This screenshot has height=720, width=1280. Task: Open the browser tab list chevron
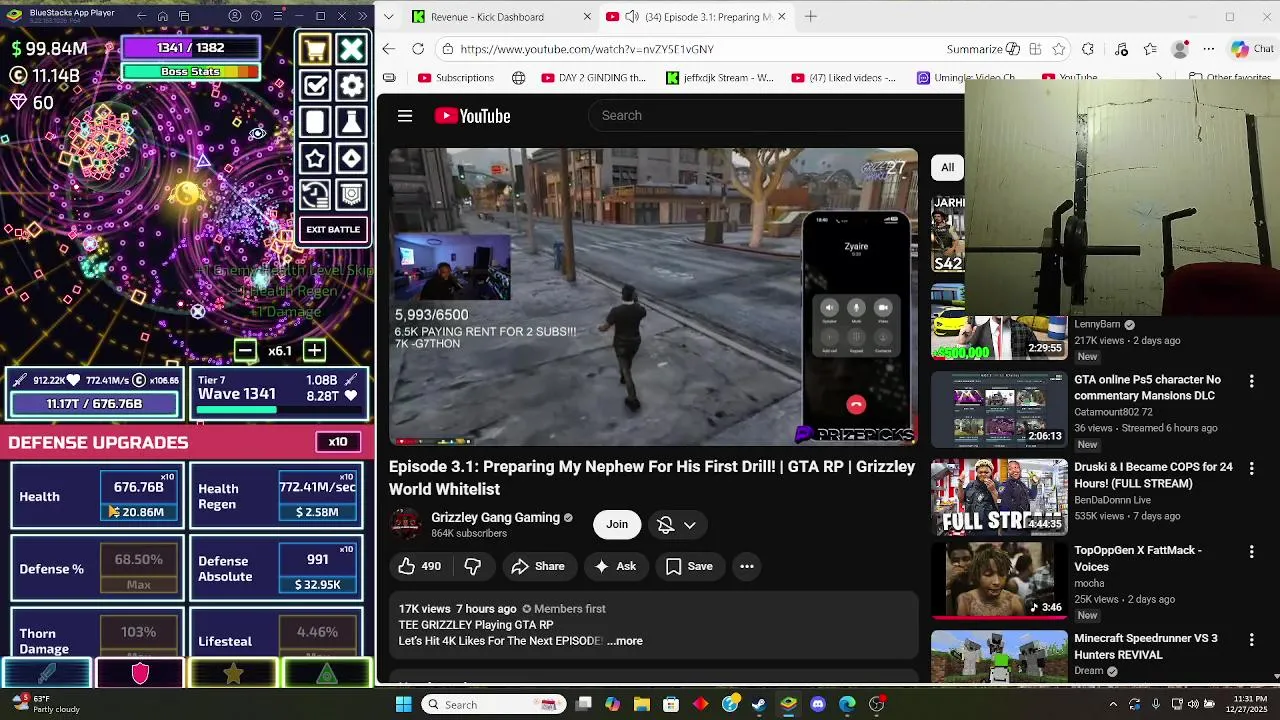click(x=388, y=17)
